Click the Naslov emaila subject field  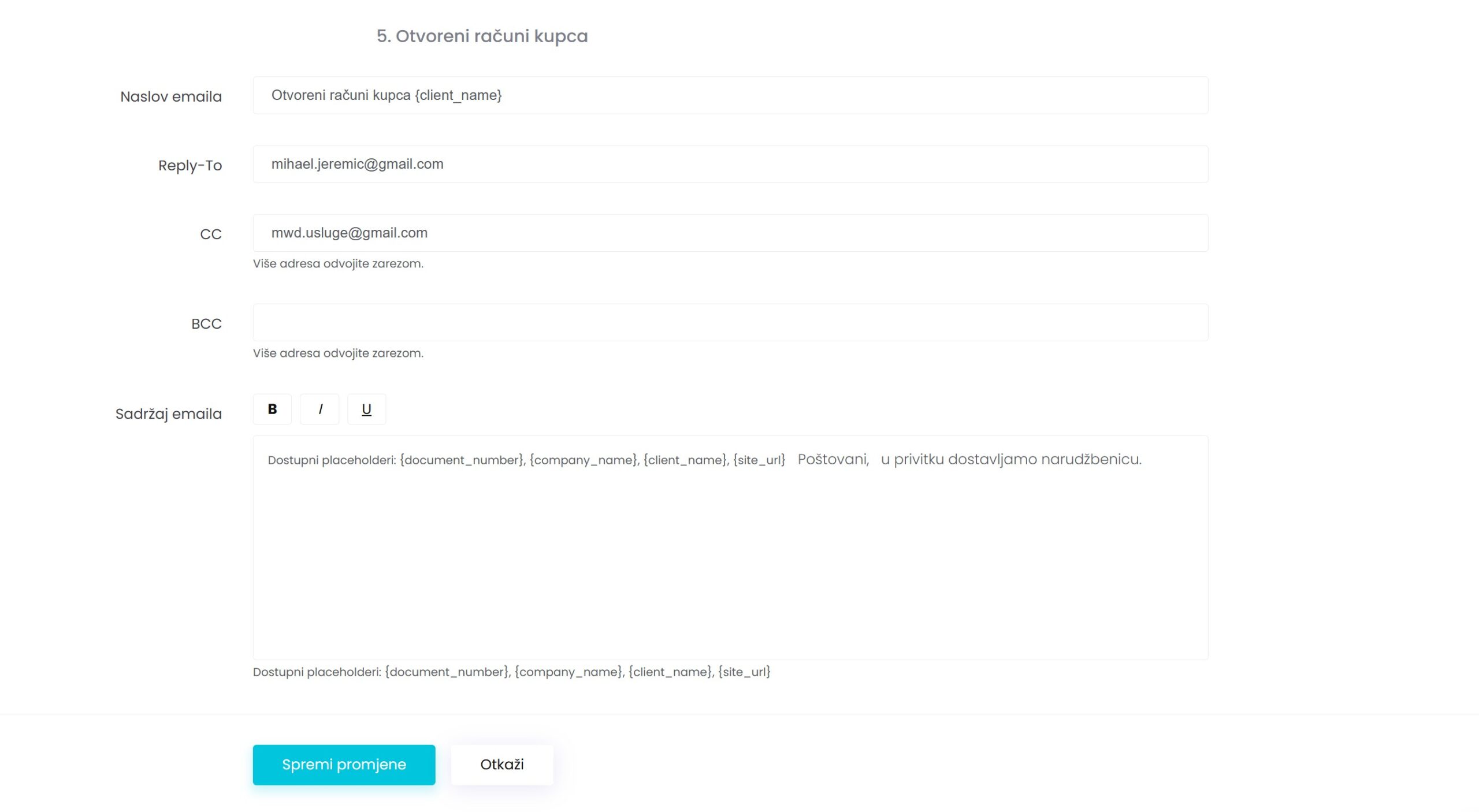tap(730, 95)
